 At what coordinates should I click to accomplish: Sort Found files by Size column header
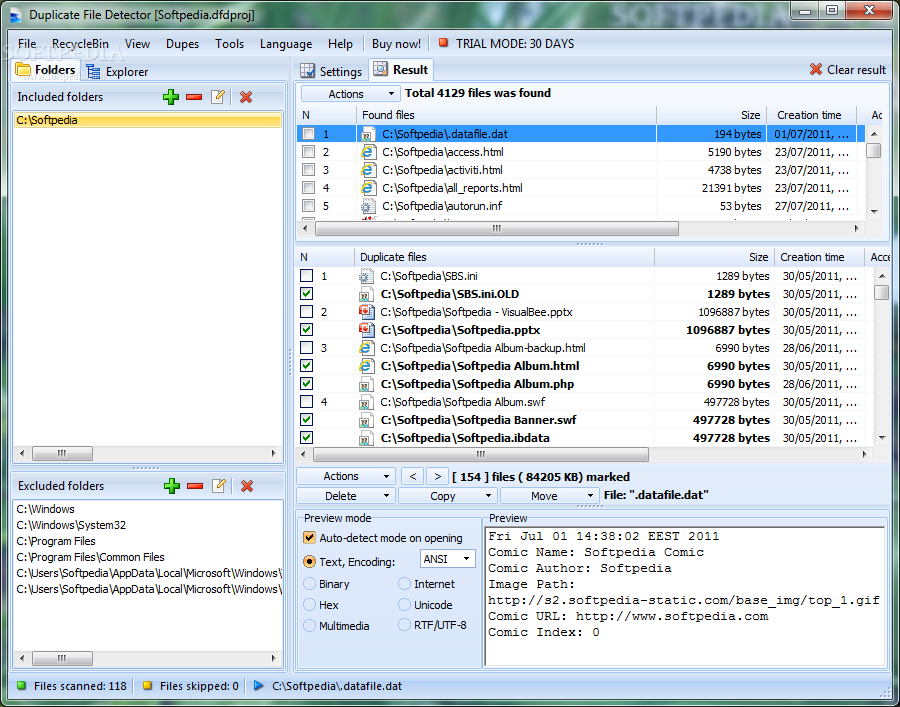pyautogui.click(x=711, y=115)
